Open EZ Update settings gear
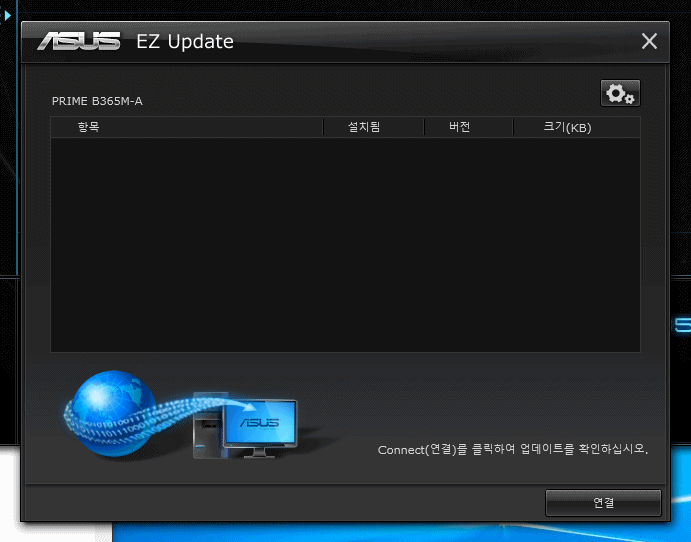691x542 pixels. pyautogui.click(x=620, y=93)
